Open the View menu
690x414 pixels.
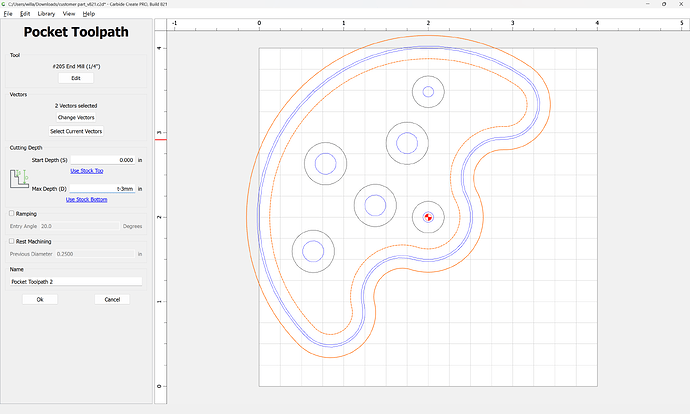[68, 14]
